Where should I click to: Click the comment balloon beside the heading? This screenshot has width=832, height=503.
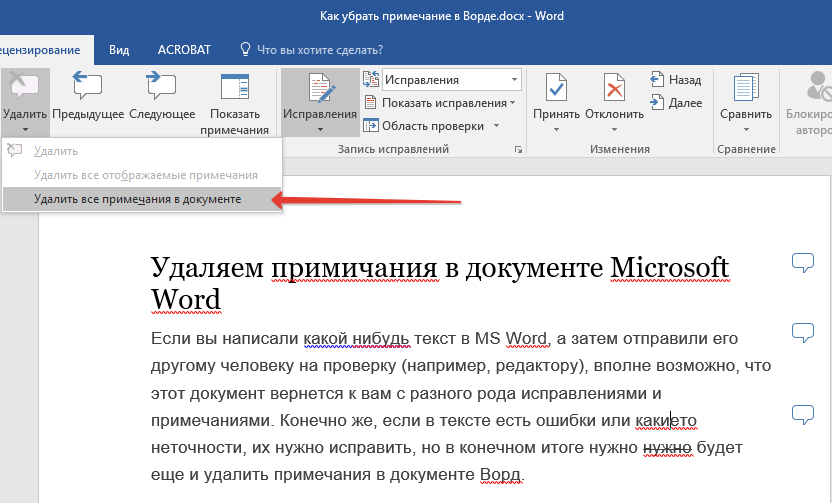(x=803, y=263)
